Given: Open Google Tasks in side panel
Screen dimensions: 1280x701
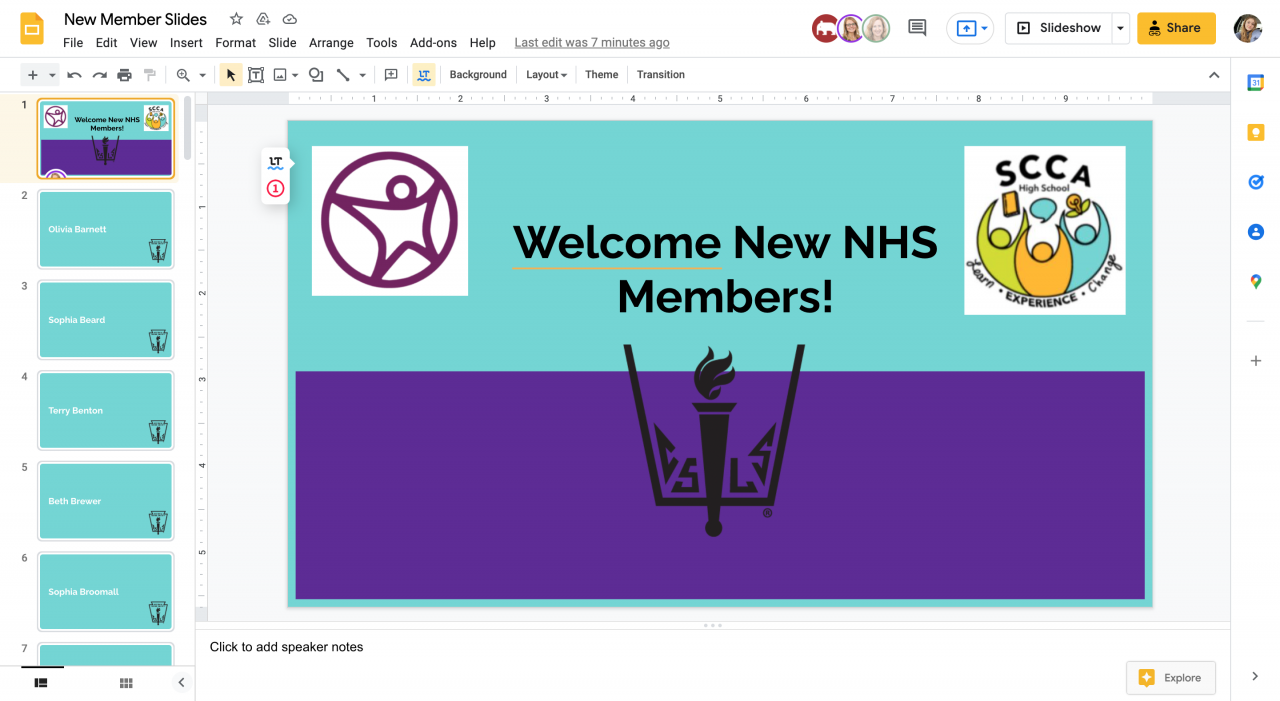Looking at the screenshot, I should [1256, 182].
